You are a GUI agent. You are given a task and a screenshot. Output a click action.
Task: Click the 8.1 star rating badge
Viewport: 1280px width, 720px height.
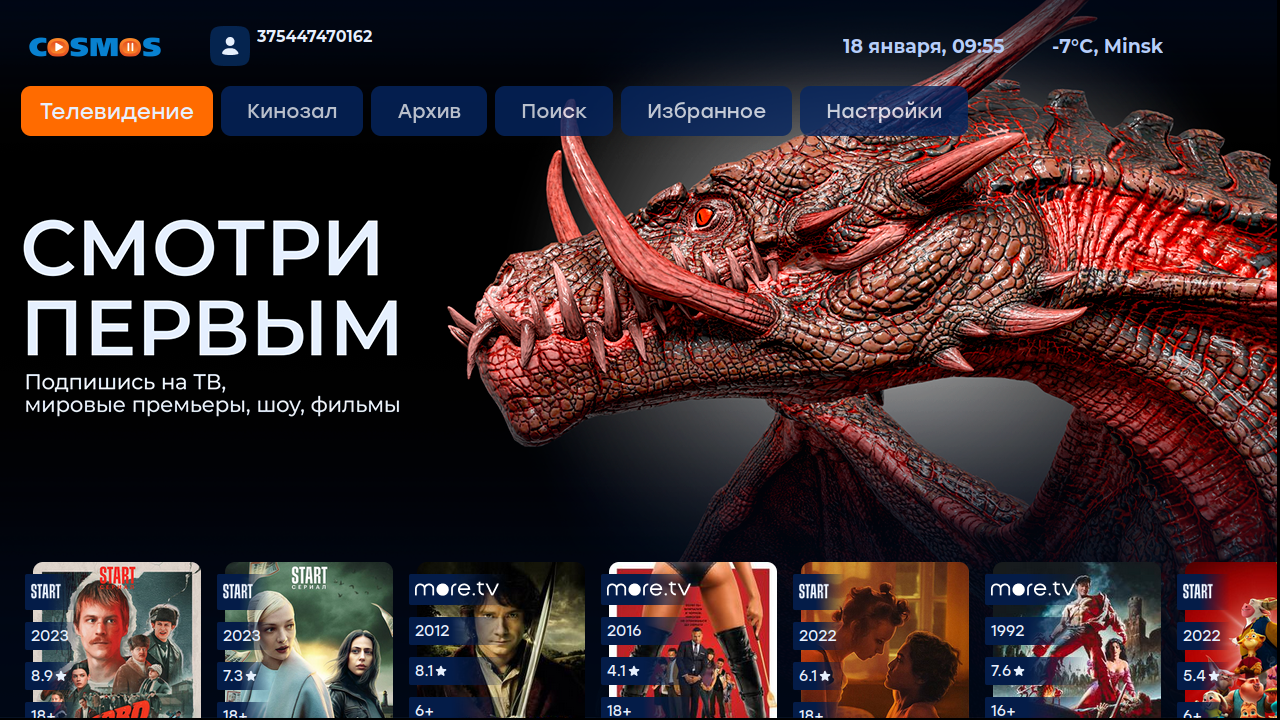click(x=431, y=671)
